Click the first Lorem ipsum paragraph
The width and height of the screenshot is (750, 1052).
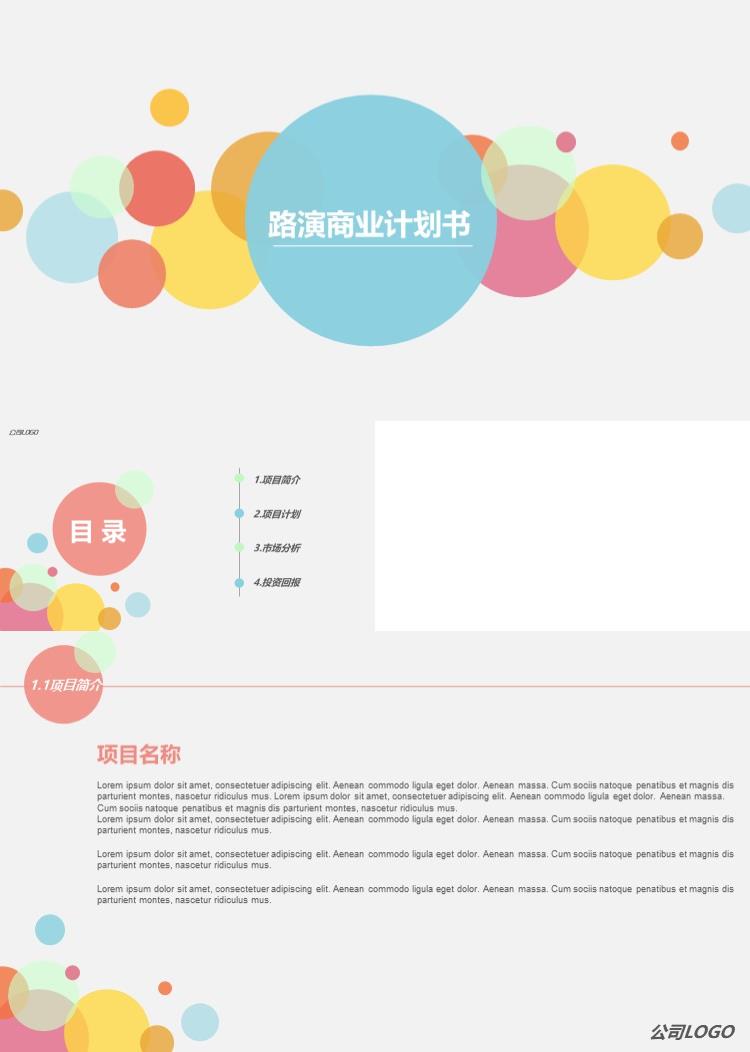415,796
